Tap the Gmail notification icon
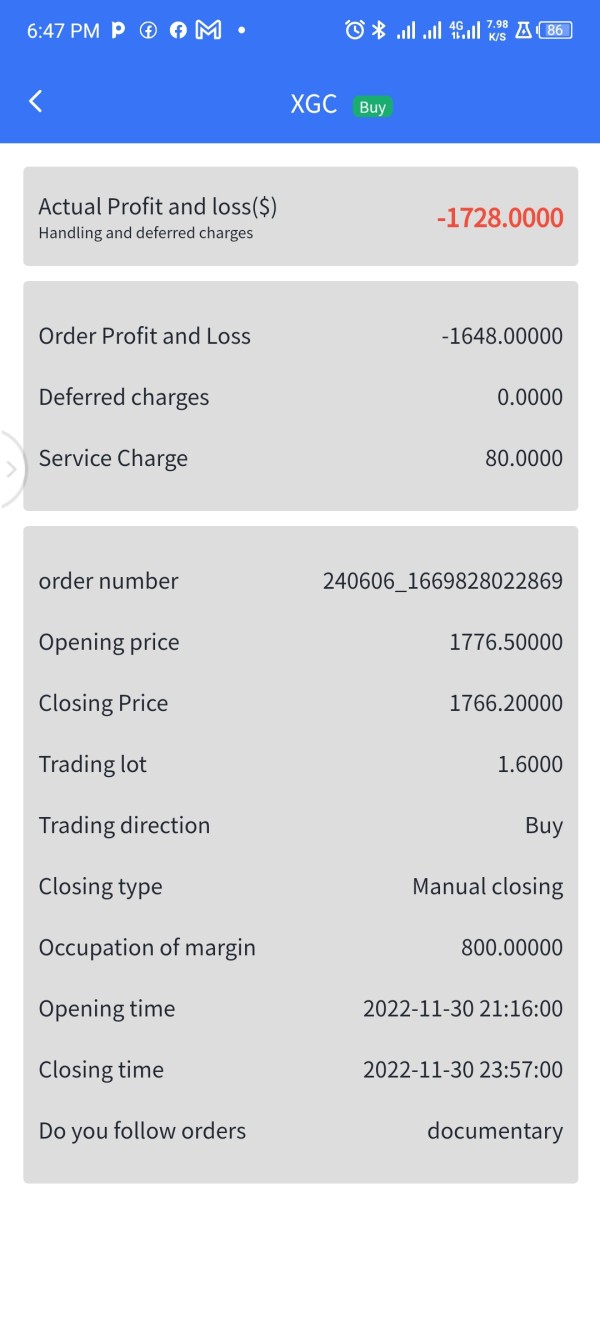Viewport: 600px width, 1333px height. pos(208,30)
